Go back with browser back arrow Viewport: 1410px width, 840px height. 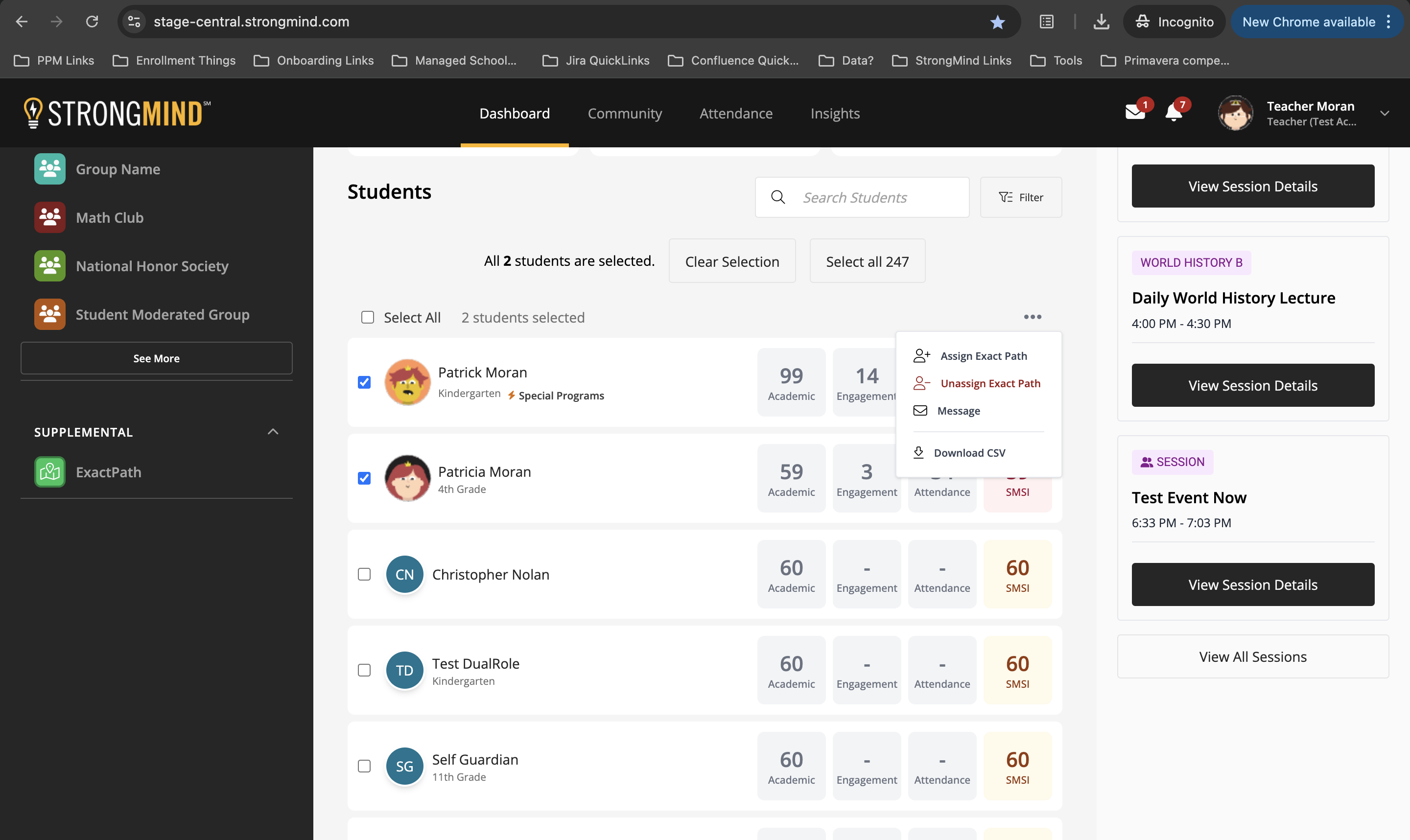pyautogui.click(x=22, y=22)
